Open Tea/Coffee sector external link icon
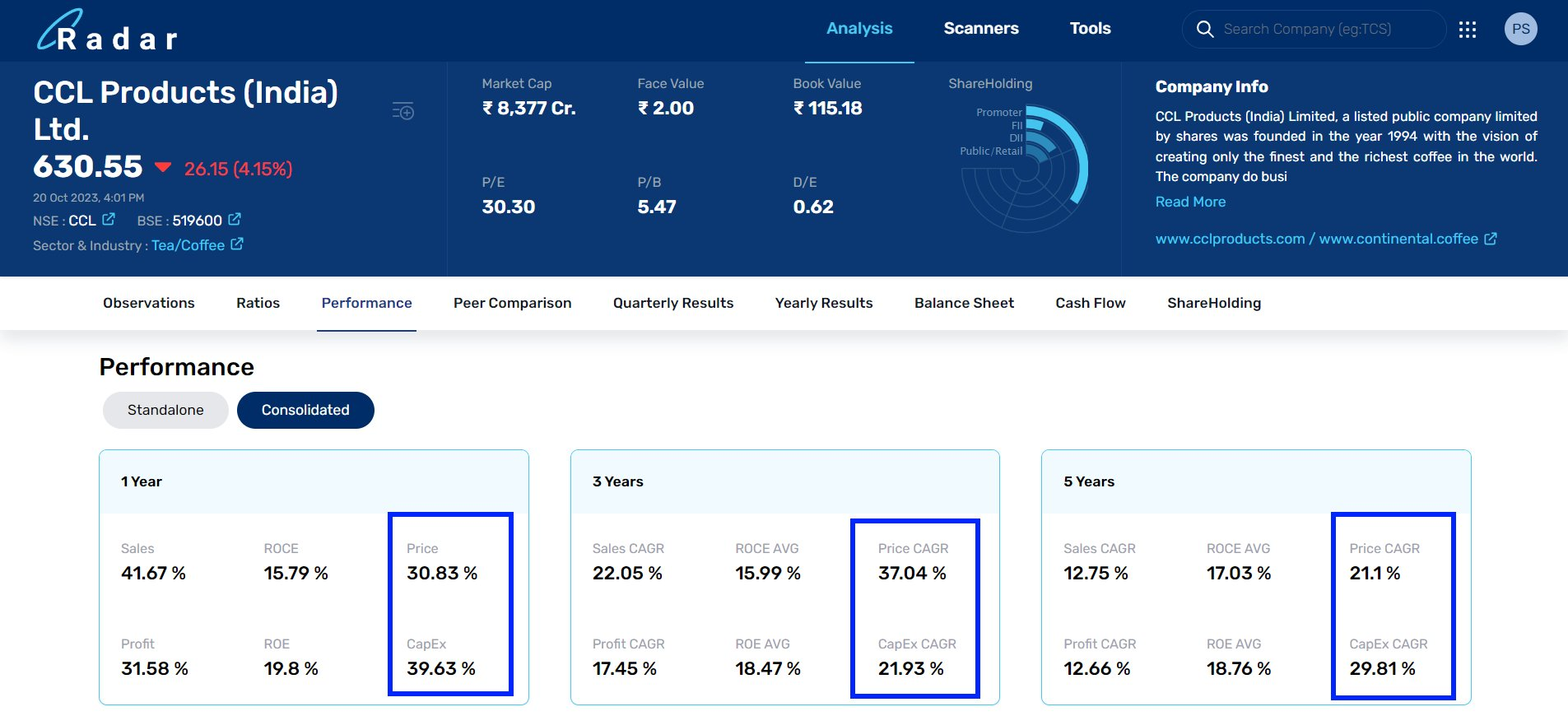The width and height of the screenshot is (1568, 716). pyautogui.click(x=237, y=244)
